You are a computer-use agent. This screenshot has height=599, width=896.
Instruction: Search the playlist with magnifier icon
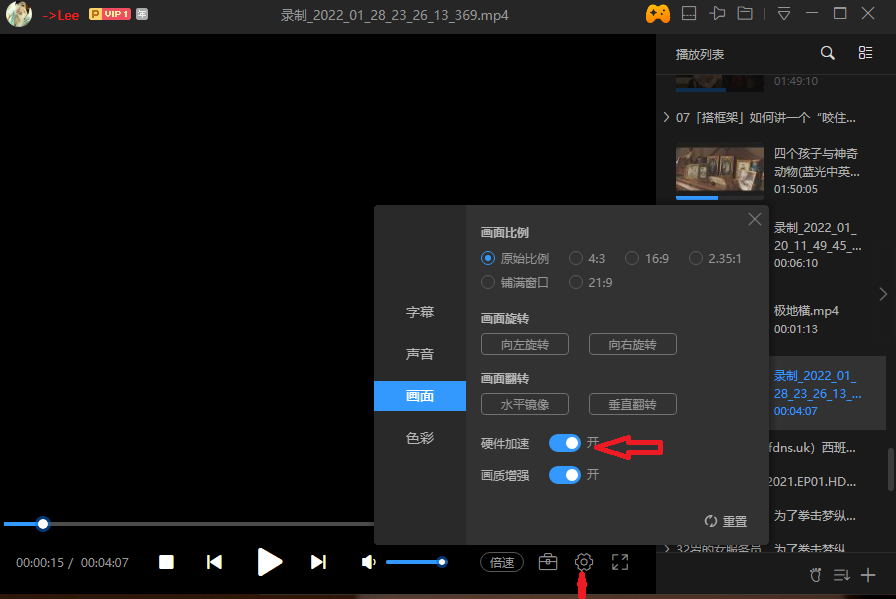tap(827, 53)
